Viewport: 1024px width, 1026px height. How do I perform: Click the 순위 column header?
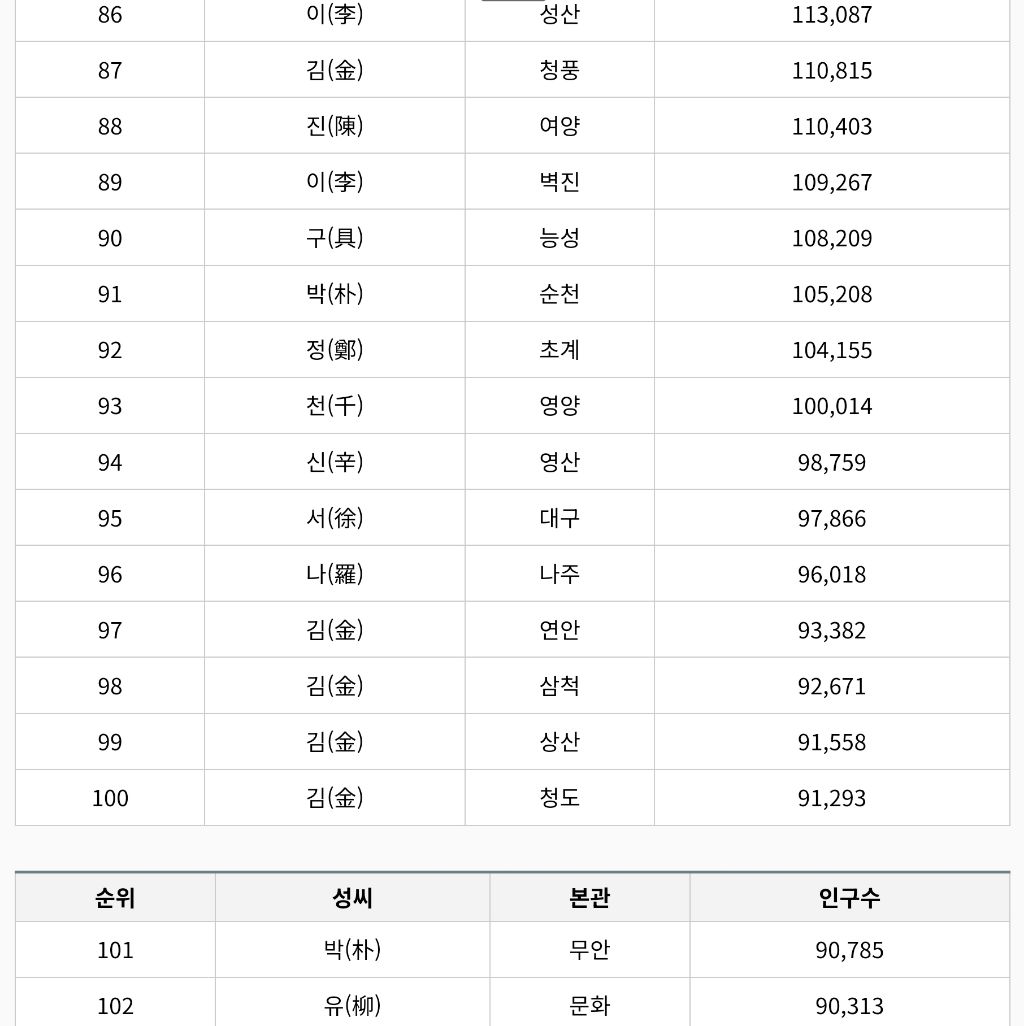(115, 898)
